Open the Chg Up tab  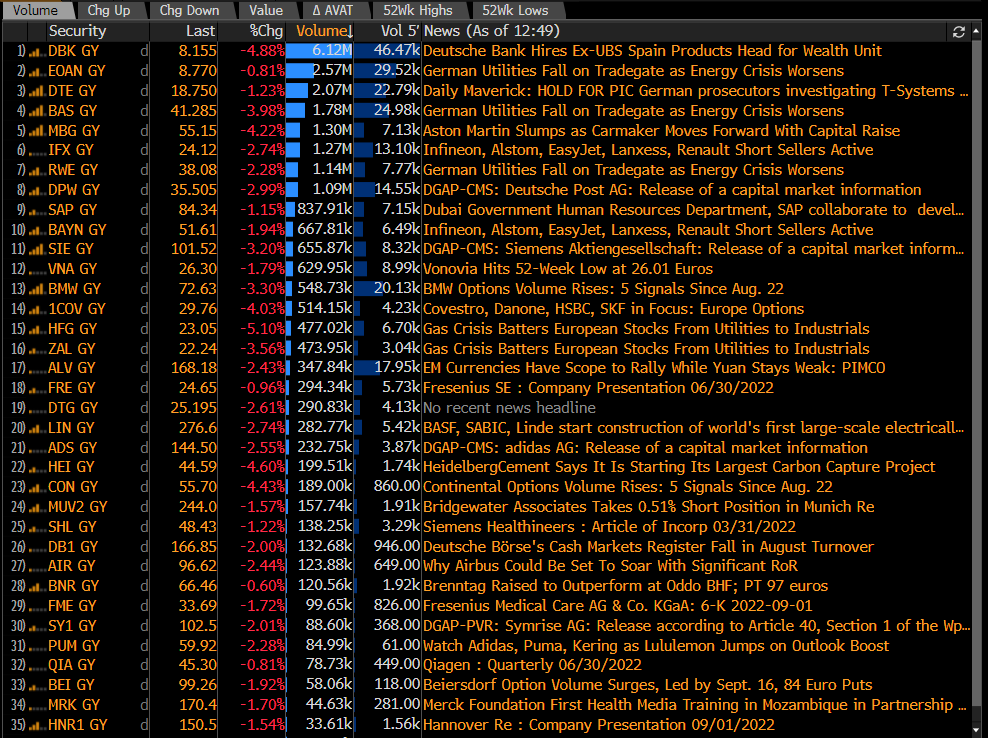(x=109, y=10)
